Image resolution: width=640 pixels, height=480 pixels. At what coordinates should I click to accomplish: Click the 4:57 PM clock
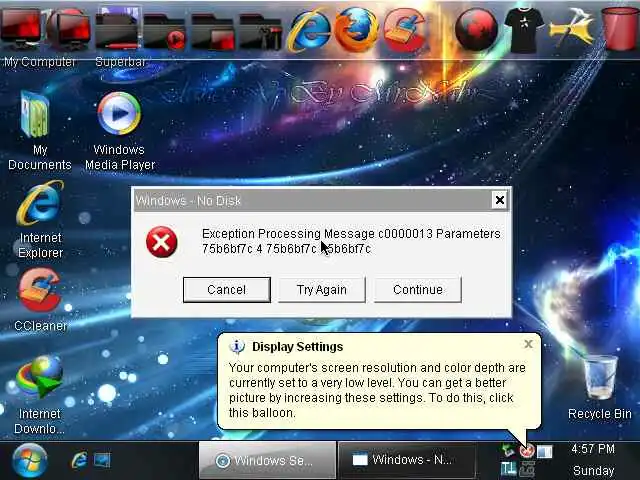point(593,449)
